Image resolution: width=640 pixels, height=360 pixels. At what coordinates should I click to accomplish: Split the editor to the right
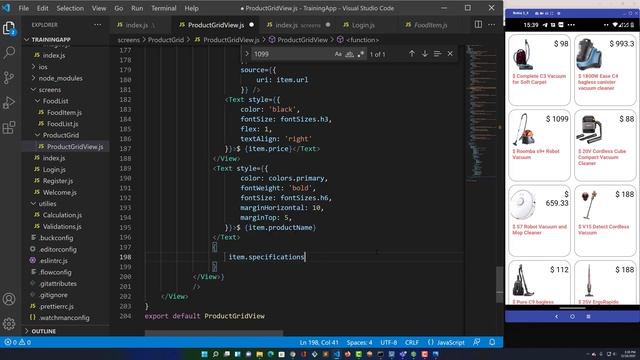[478, 24]
